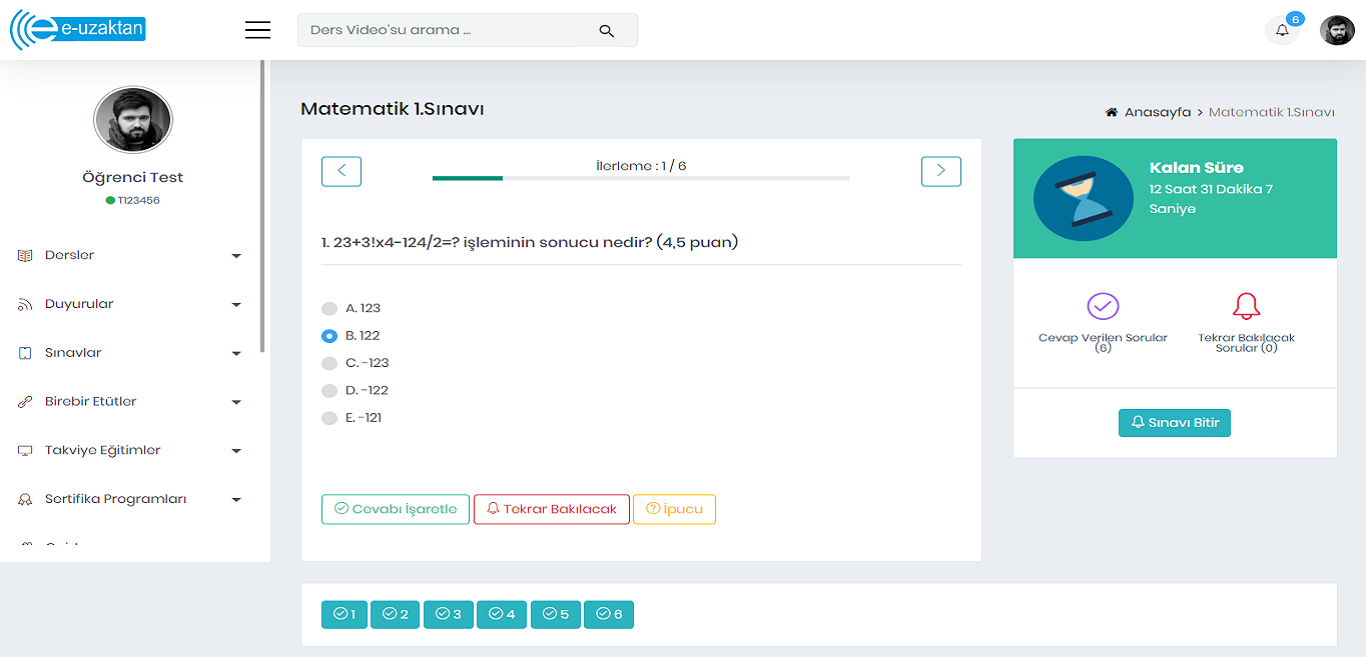Jump to question 6 tab
The image size is (1366, 657).
click(x=608, y=614)
